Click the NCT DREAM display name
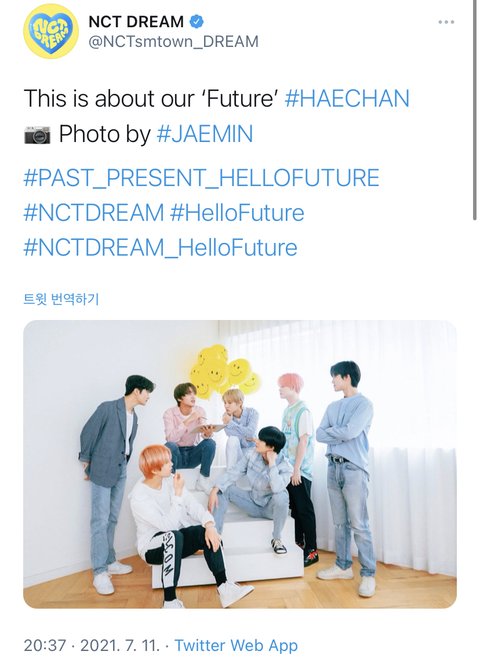Screen dimensions: 480x662 click(136, 22)
